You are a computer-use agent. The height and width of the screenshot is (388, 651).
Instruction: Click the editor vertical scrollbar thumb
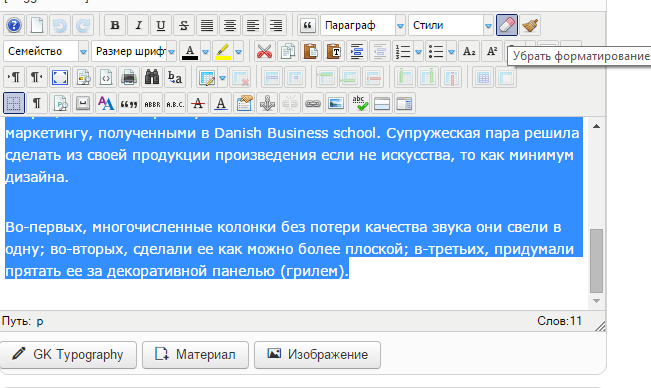tap(597, 261)
